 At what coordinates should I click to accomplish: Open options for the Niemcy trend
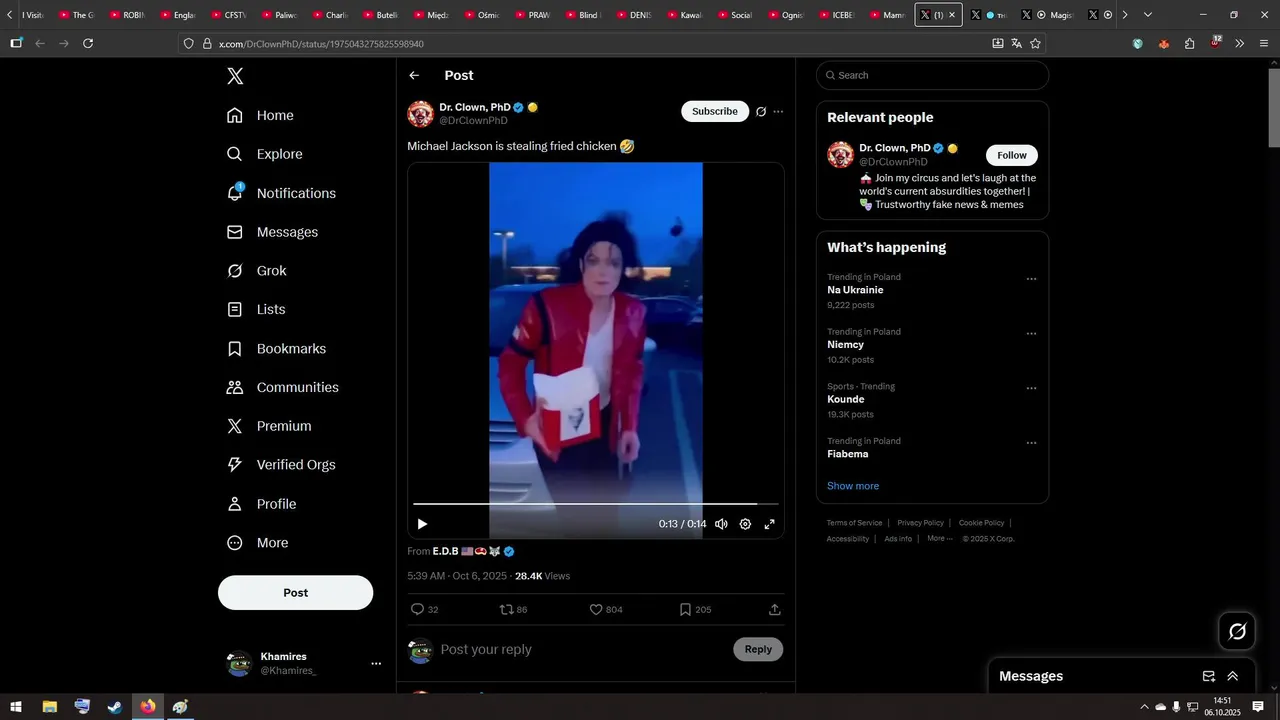tap(1031, 334)
